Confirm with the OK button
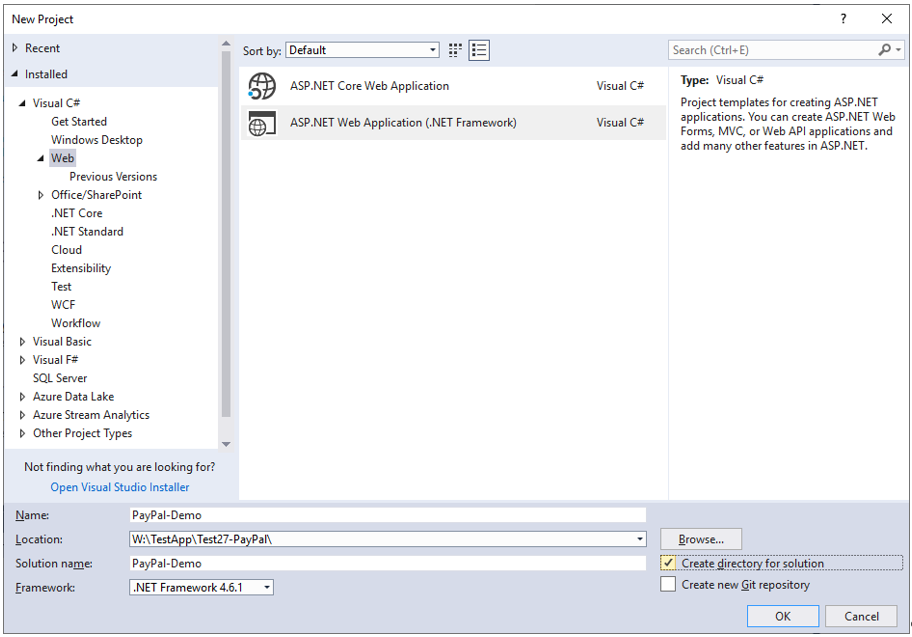Screen dimensions: 912x637 [783, 616]
